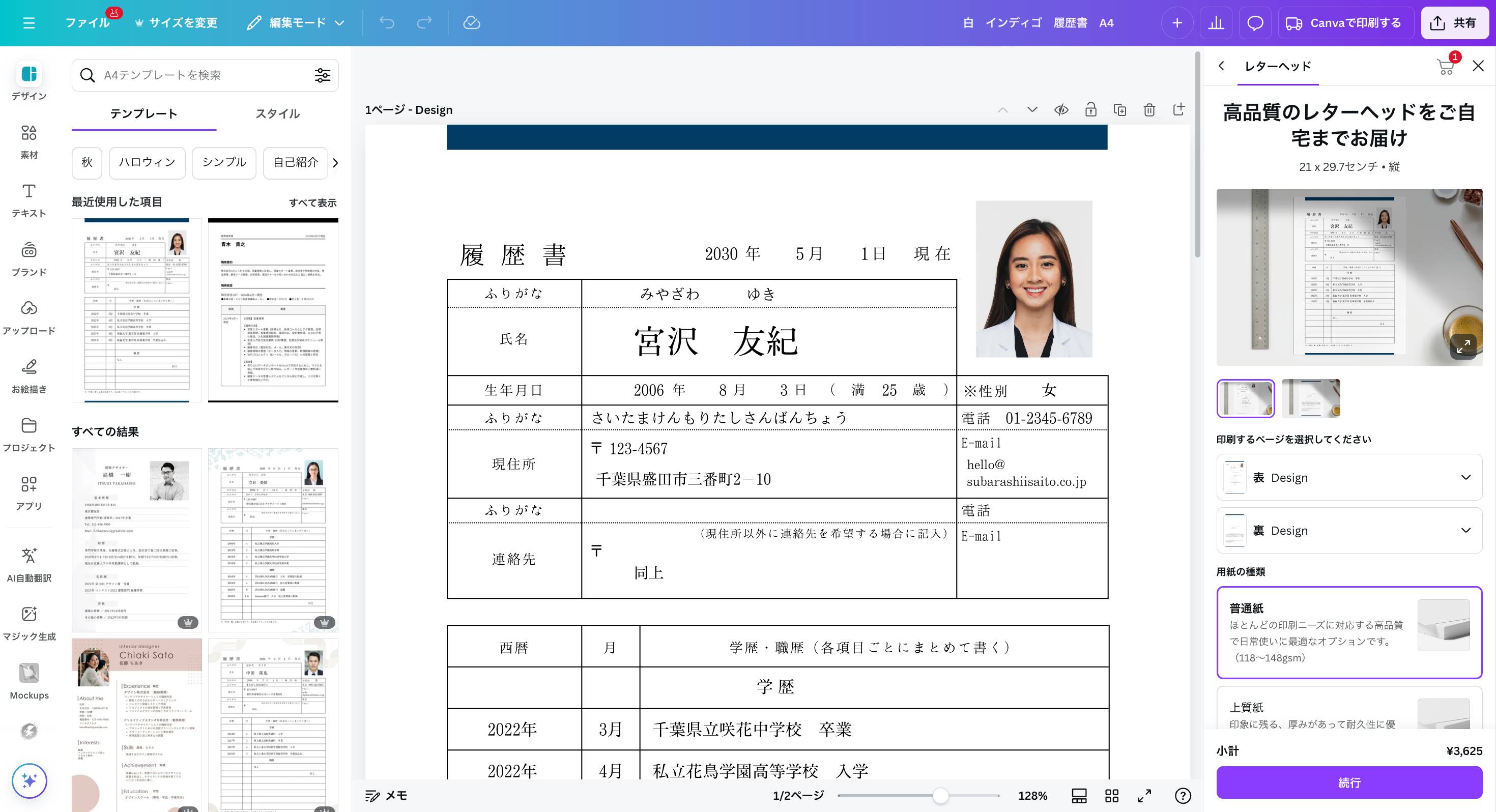Click the 続行 button to proceed
The width and height of the screenshot is (1496, 812).
click(1348, 782)
